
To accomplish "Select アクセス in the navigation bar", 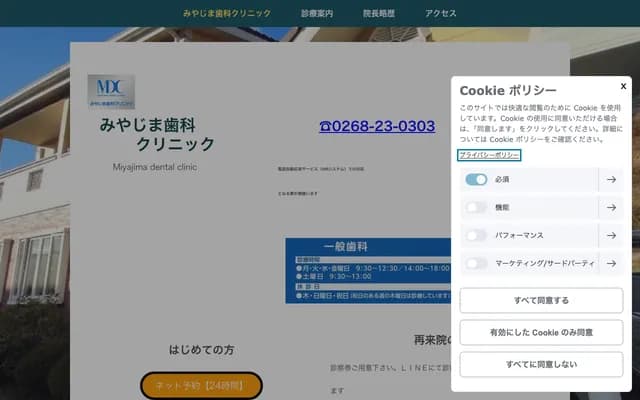I will pos(441,13).
